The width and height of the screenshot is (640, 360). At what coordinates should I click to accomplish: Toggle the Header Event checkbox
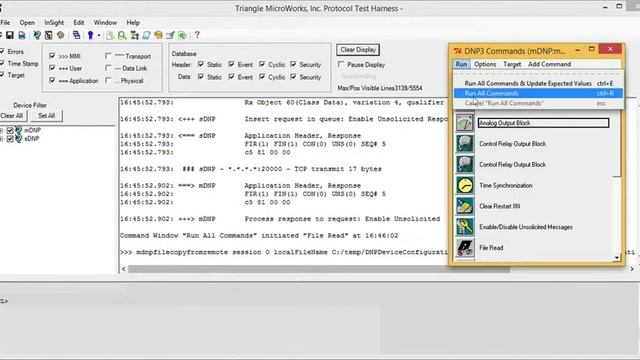(x=231, y=64)
